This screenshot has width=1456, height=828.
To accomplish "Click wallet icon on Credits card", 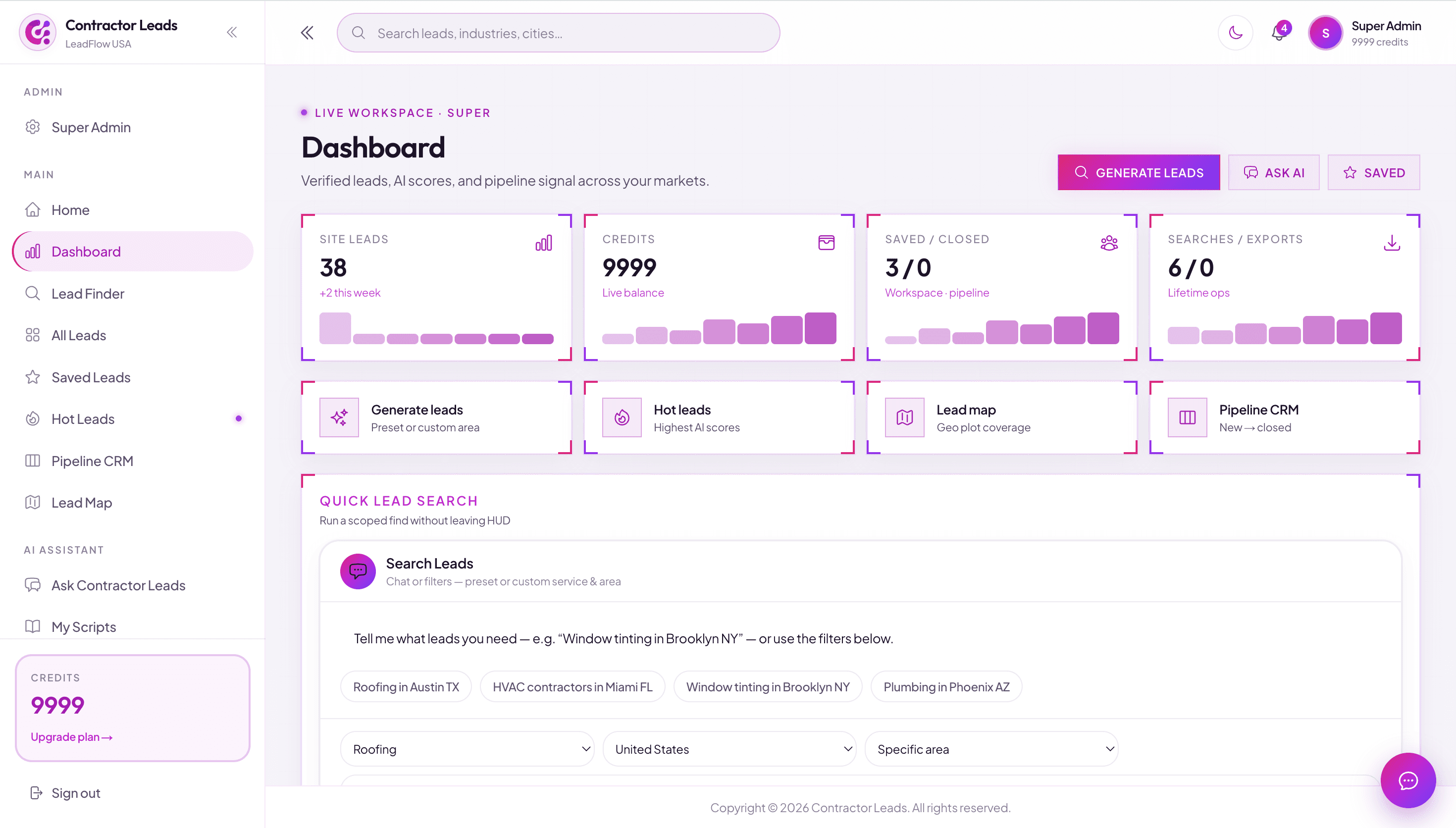I will coord(826,243).
